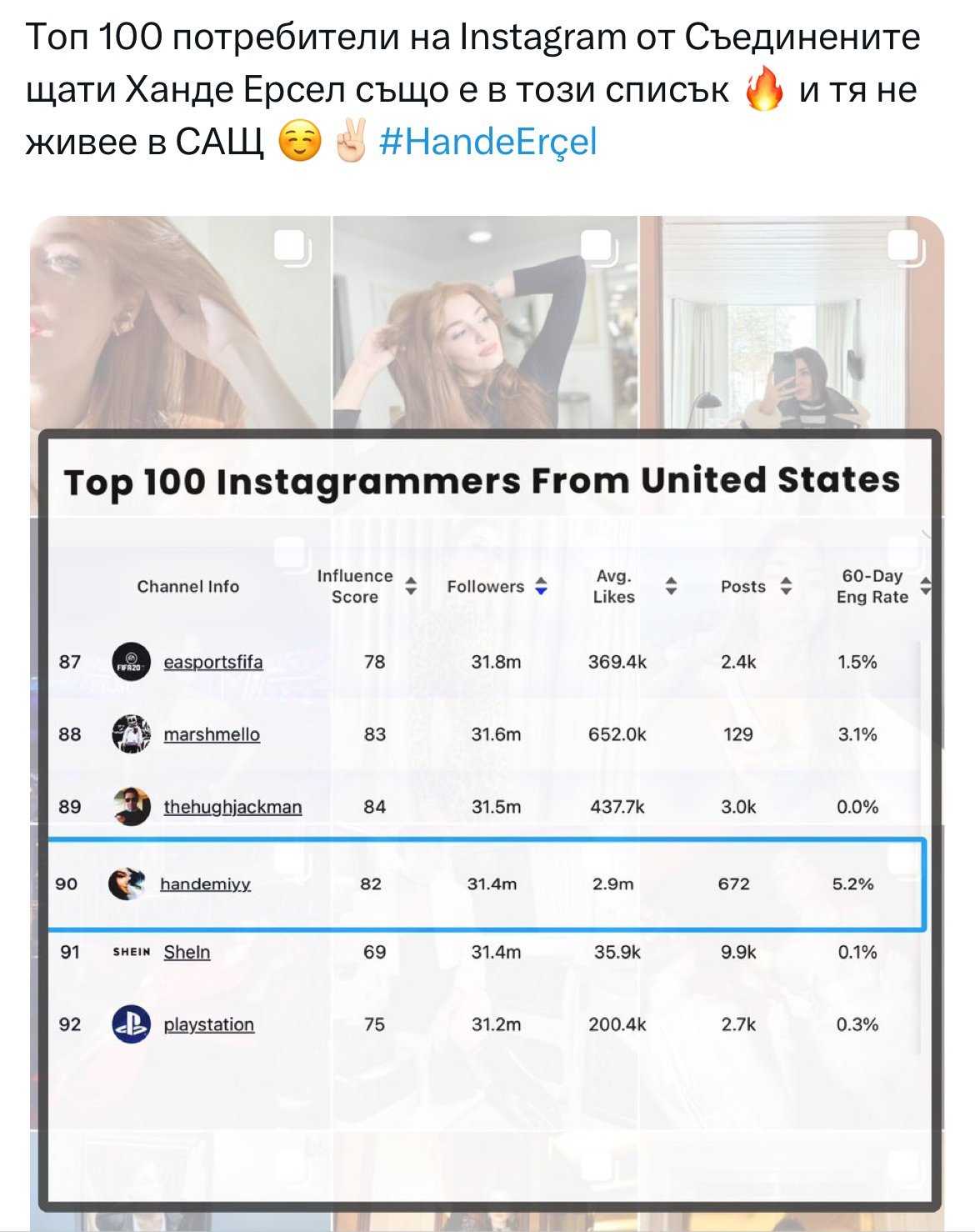Click multi-photo icon on right thumbnail

pyautogui.click(x=907, y=248)
